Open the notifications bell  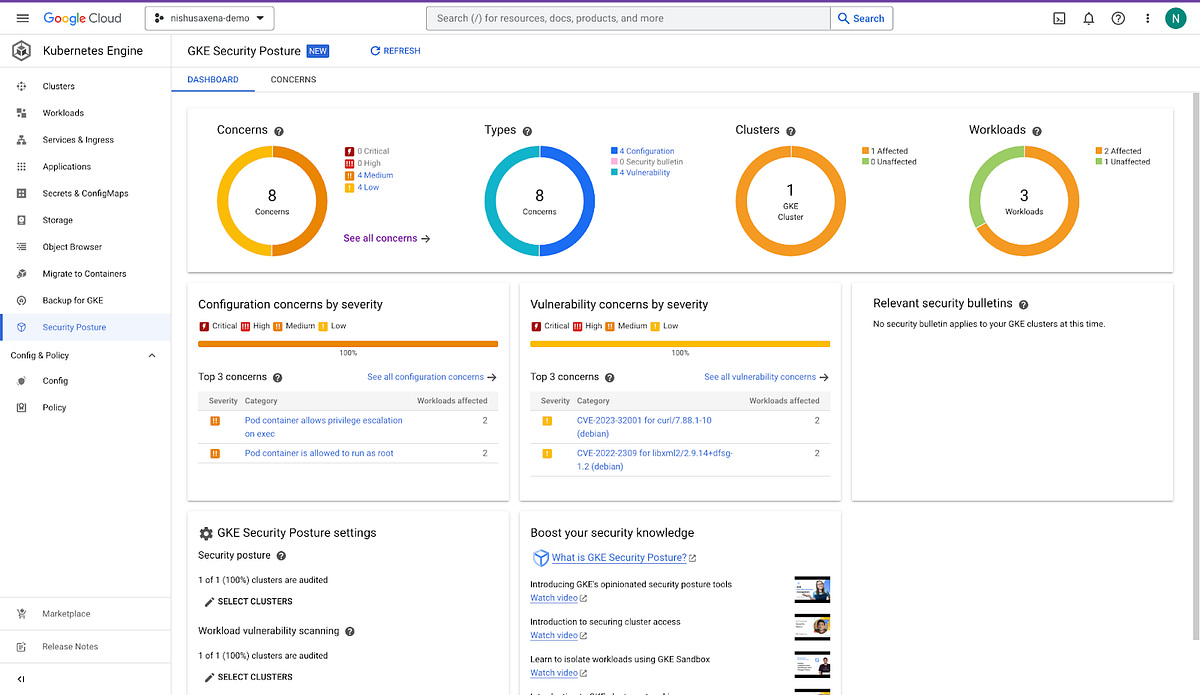point(1089,17)
